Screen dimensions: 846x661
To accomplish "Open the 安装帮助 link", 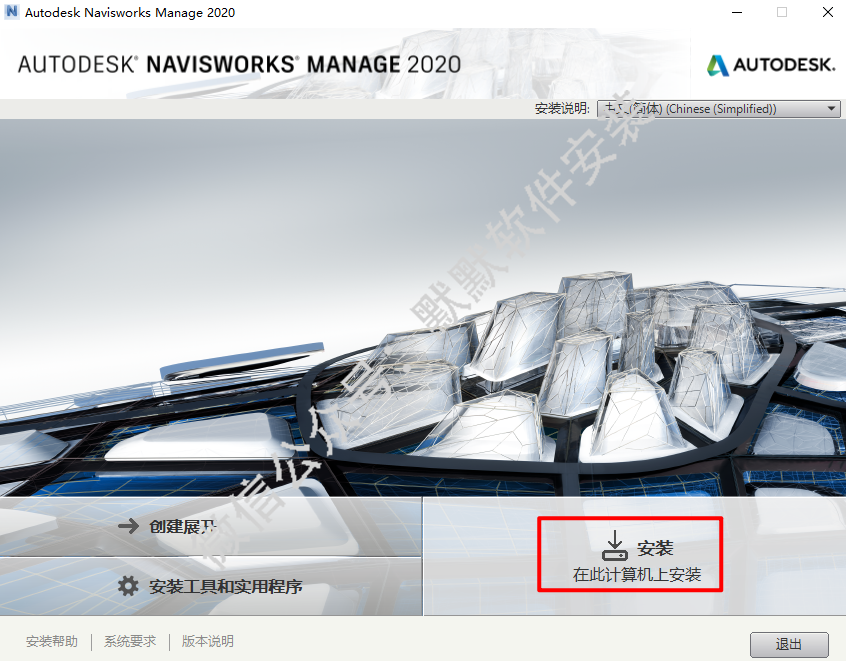I will click(x=52, y=641).
